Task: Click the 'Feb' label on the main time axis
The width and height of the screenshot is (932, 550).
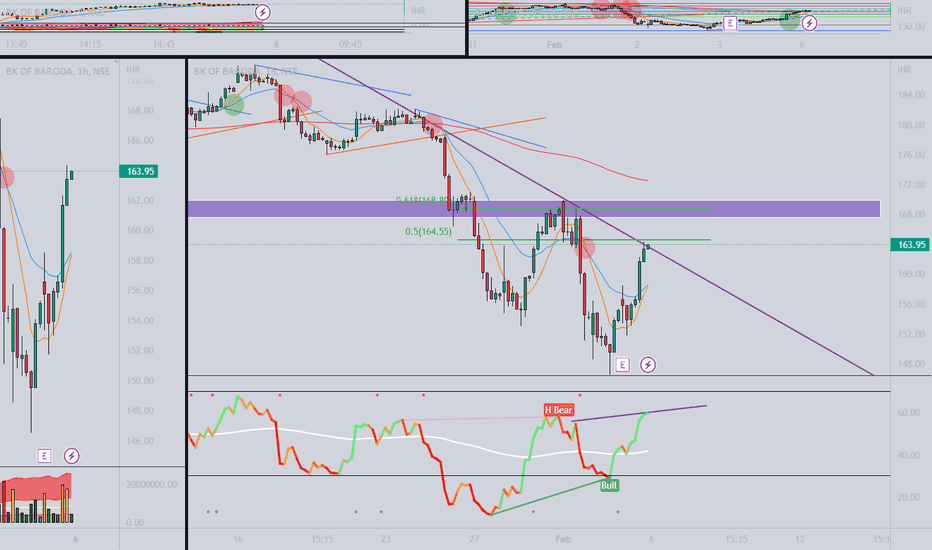Action: coord(562,539)
